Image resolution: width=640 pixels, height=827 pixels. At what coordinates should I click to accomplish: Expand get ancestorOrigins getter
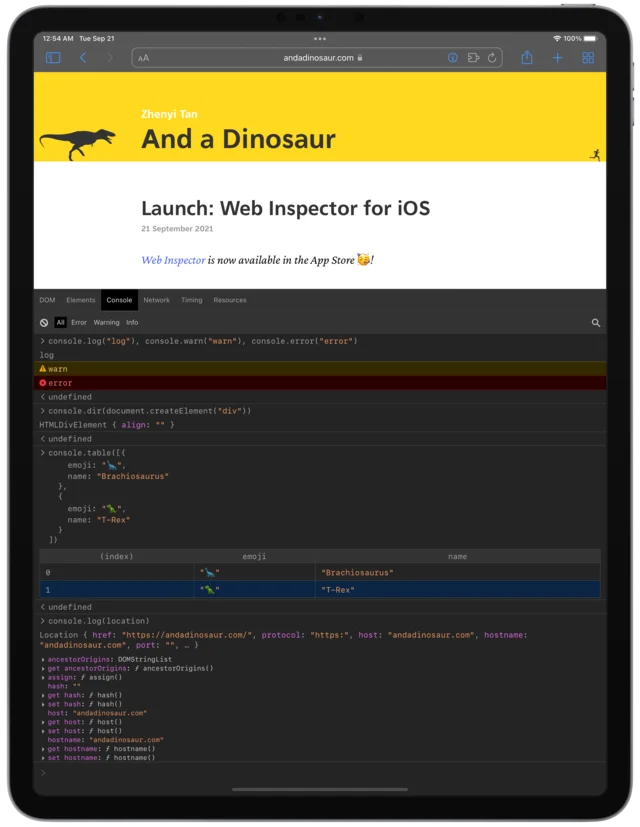click(43, 668)
